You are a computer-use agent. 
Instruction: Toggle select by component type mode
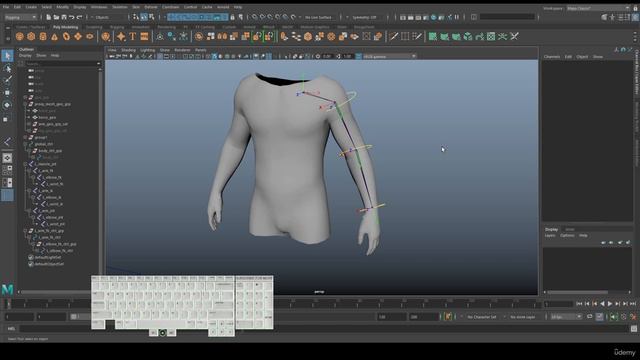152,17
